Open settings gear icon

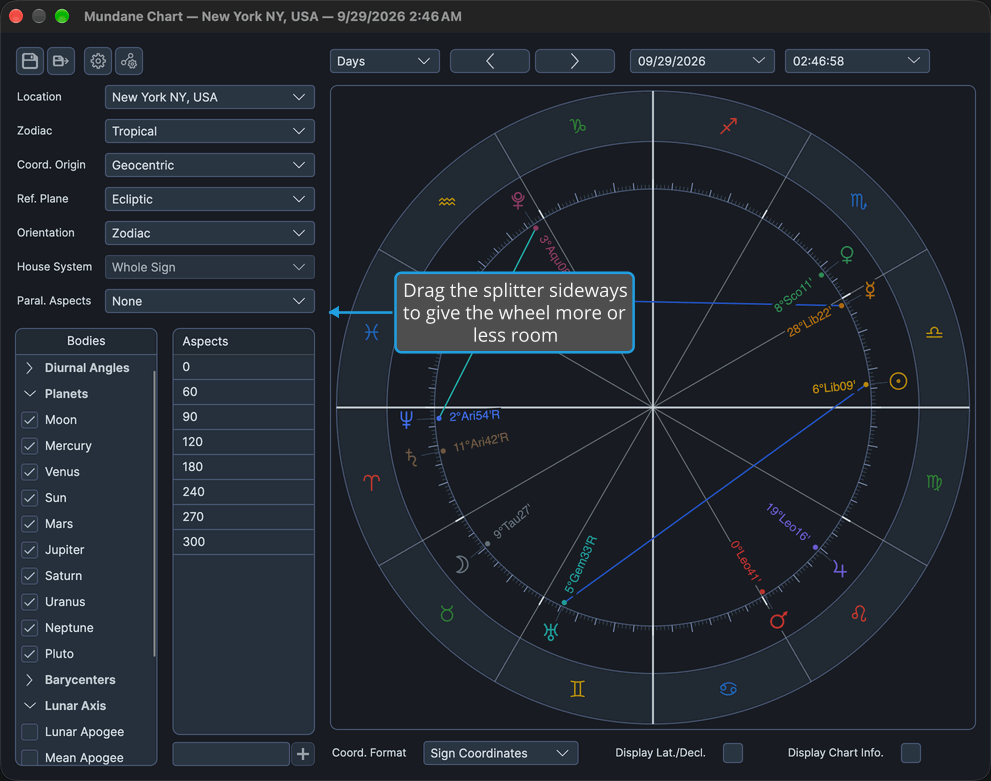pyautogui.click(x=98, y=61)
